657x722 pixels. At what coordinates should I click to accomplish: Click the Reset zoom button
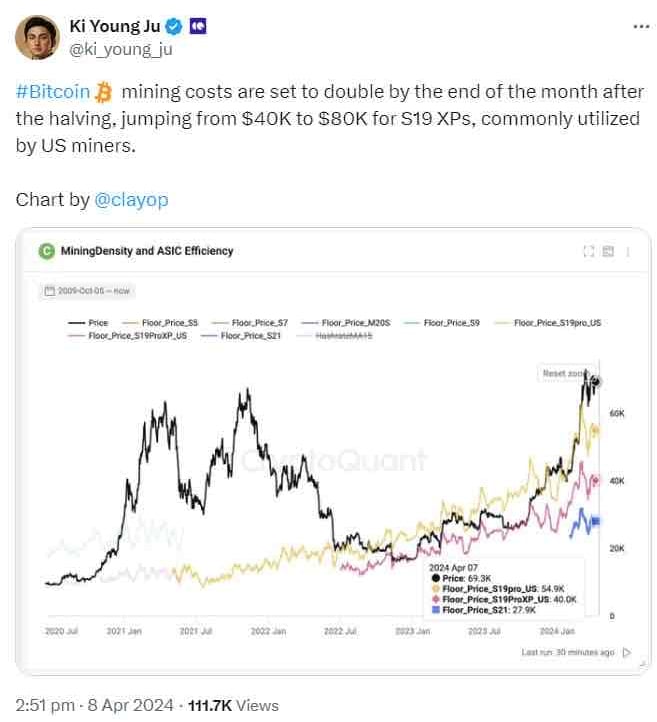pos(564,373)
